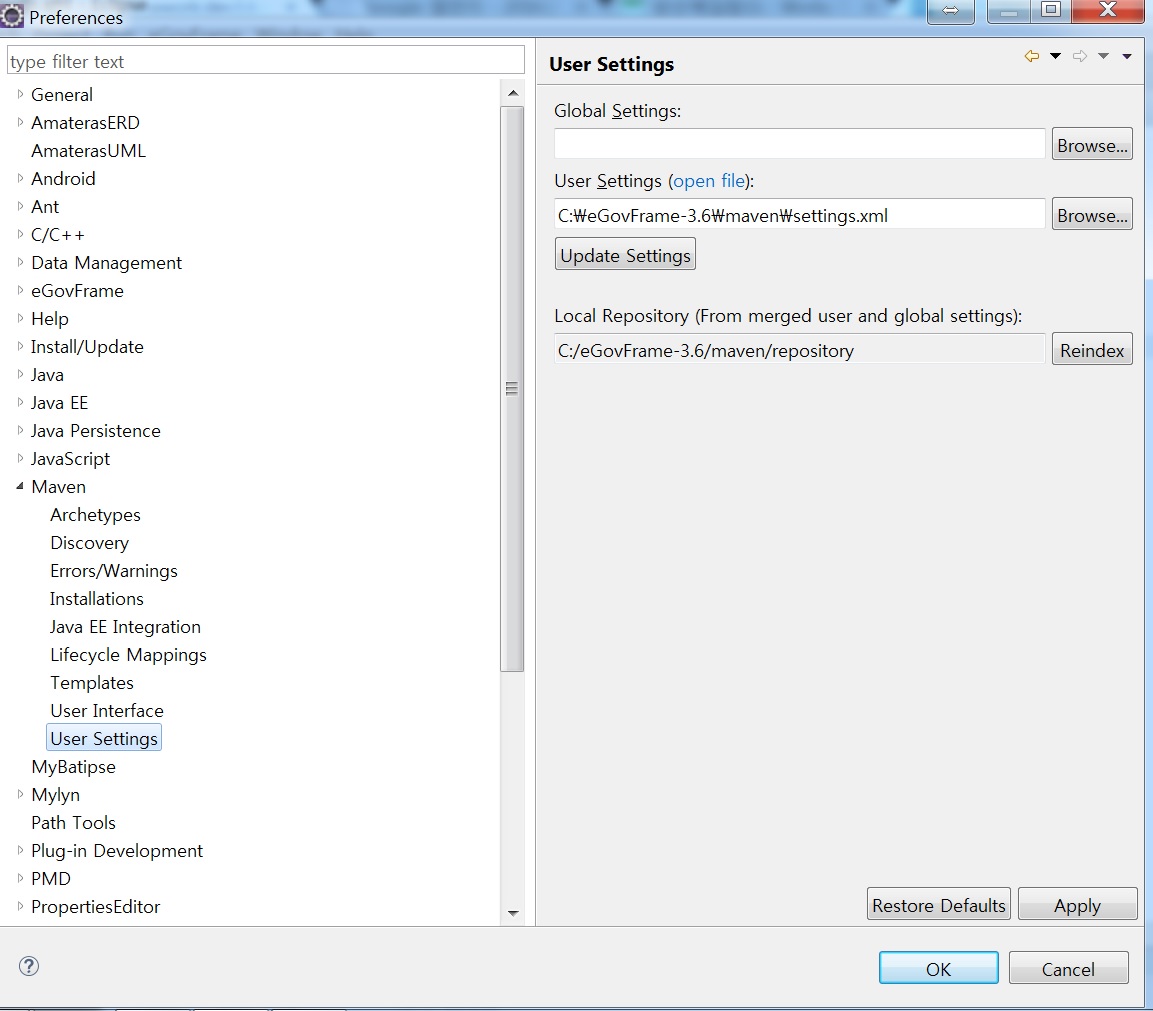Open the back history dropdown arrow
This screenshot has width=1153, height=1011.
coord(1055,57)
